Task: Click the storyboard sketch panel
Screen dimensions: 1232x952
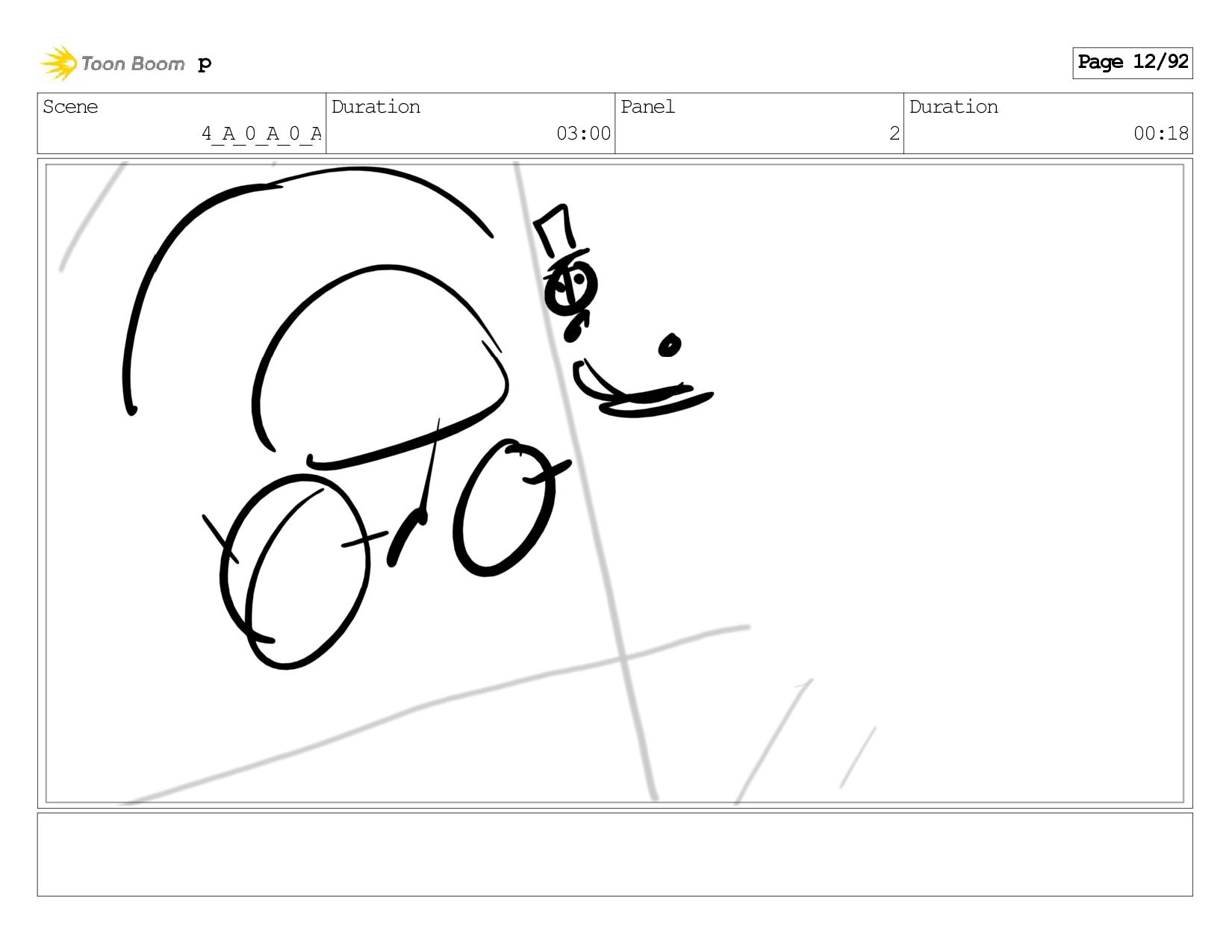Action: pos(615,483)
